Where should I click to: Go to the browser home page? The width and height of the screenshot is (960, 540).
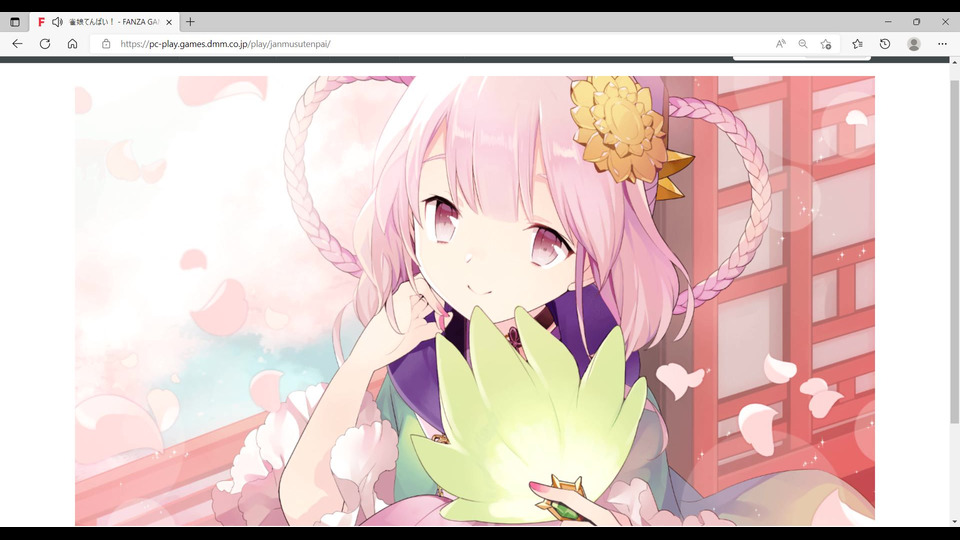coord(72,44)
